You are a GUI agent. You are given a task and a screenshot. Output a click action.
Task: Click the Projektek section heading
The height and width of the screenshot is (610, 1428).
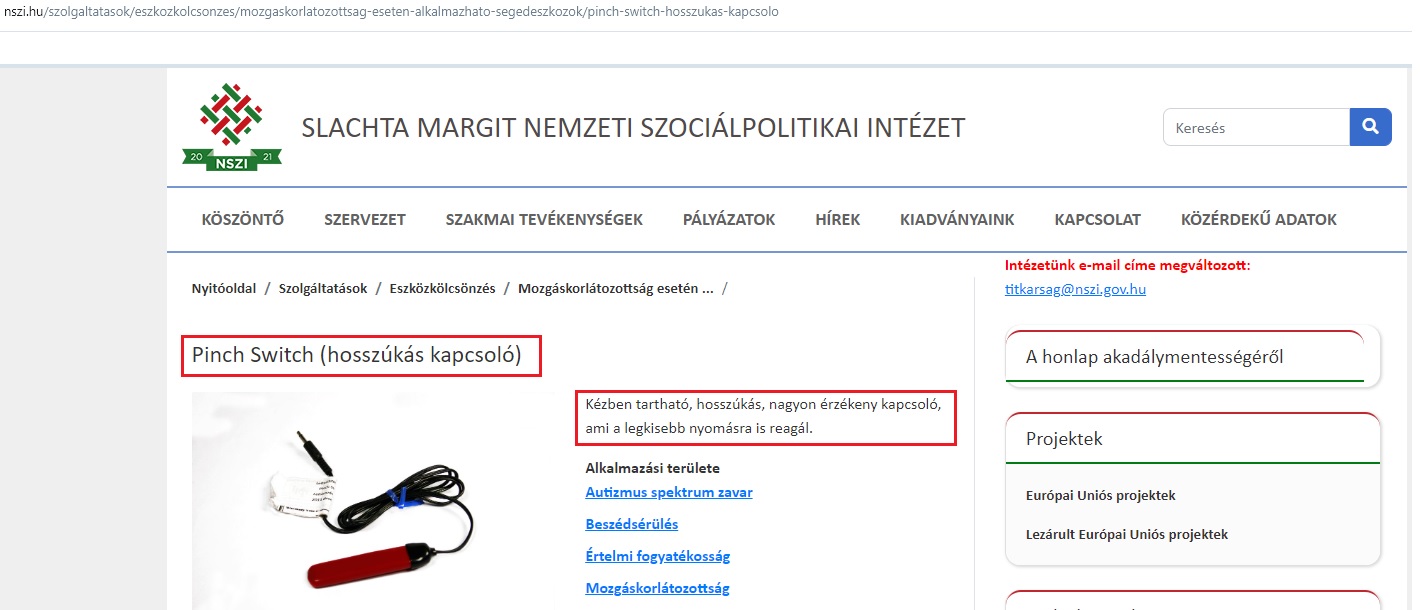pyautogui.click(x=1064, y=439)
